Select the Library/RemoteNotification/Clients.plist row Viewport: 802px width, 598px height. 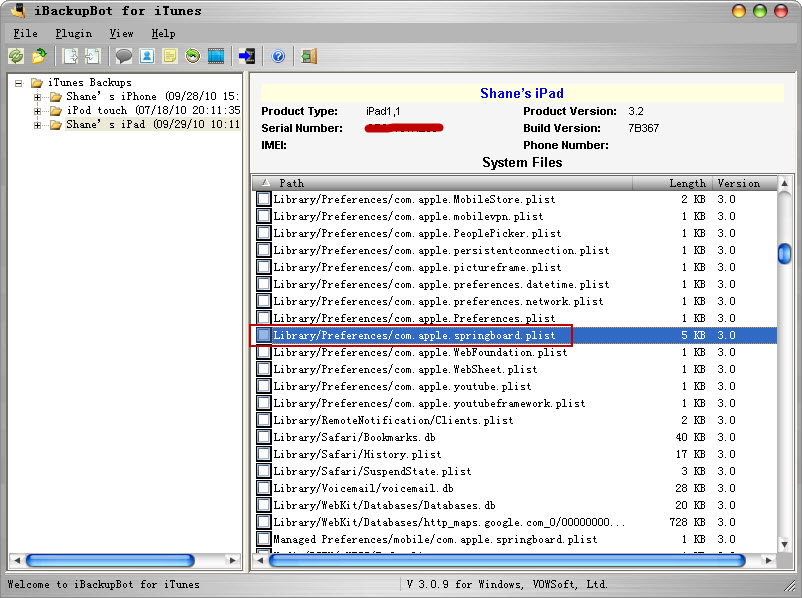point(515,420)
